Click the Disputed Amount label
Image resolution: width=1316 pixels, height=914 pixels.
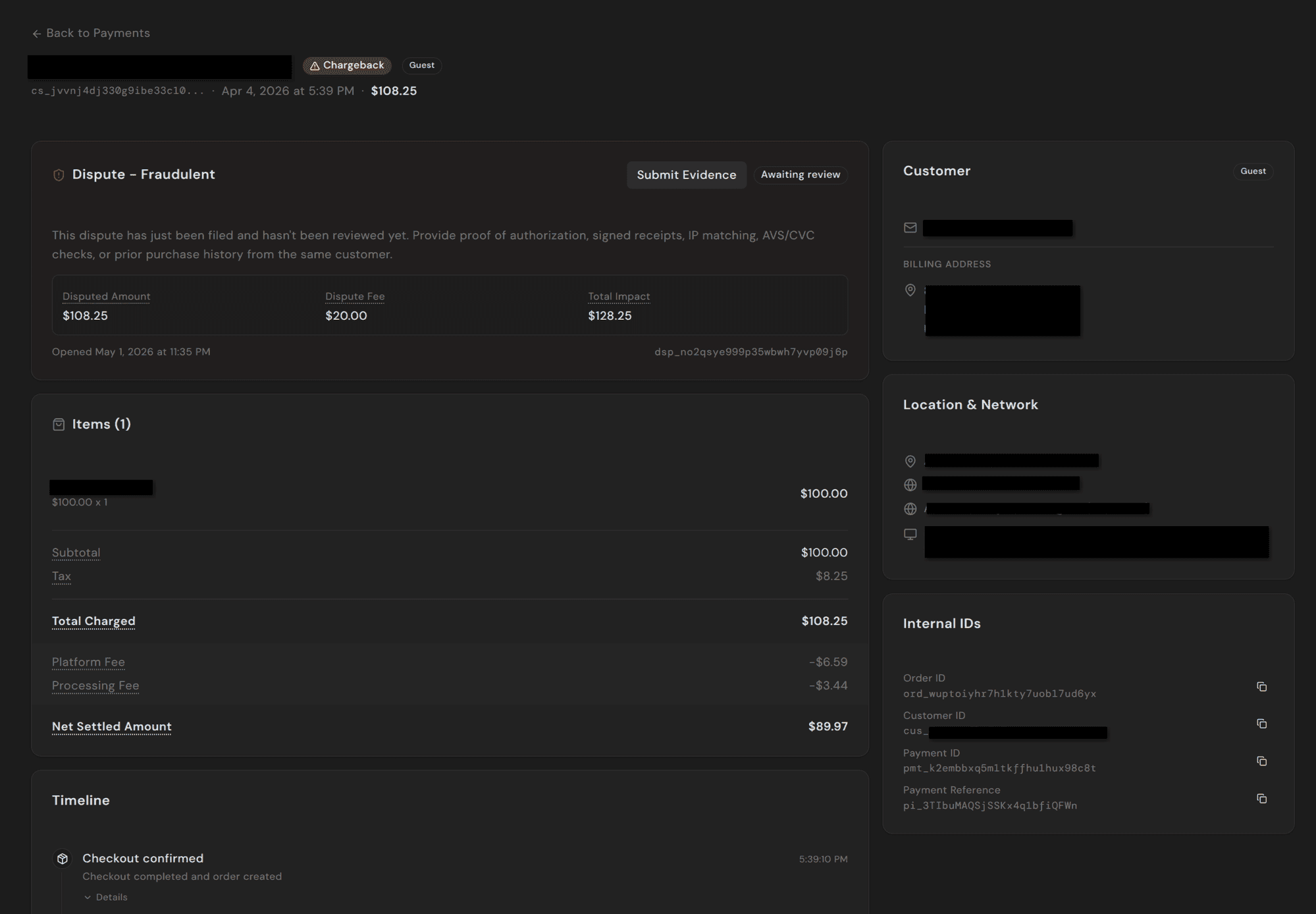pyautogui.click(x=106, y=296)
